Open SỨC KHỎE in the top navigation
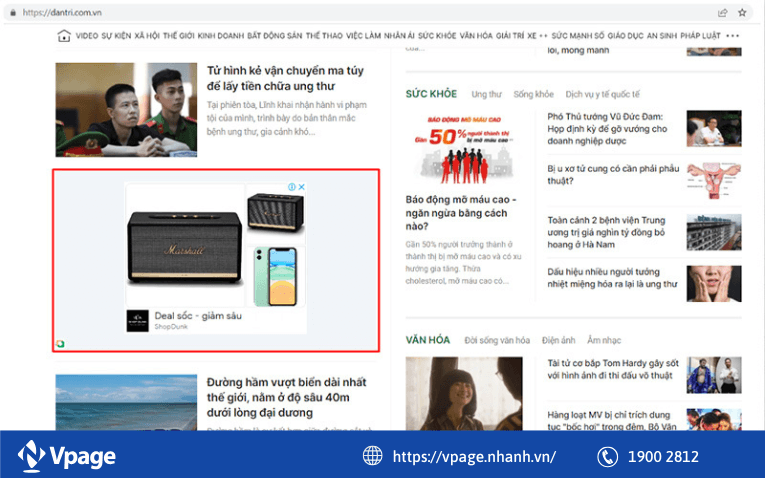This screenshot has width=765, height=478. pos(437,36)
